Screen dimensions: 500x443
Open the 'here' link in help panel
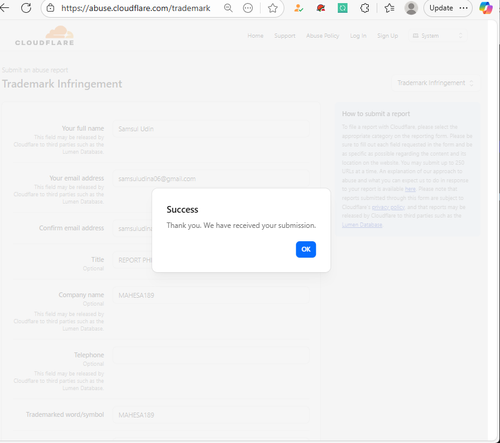410,189
